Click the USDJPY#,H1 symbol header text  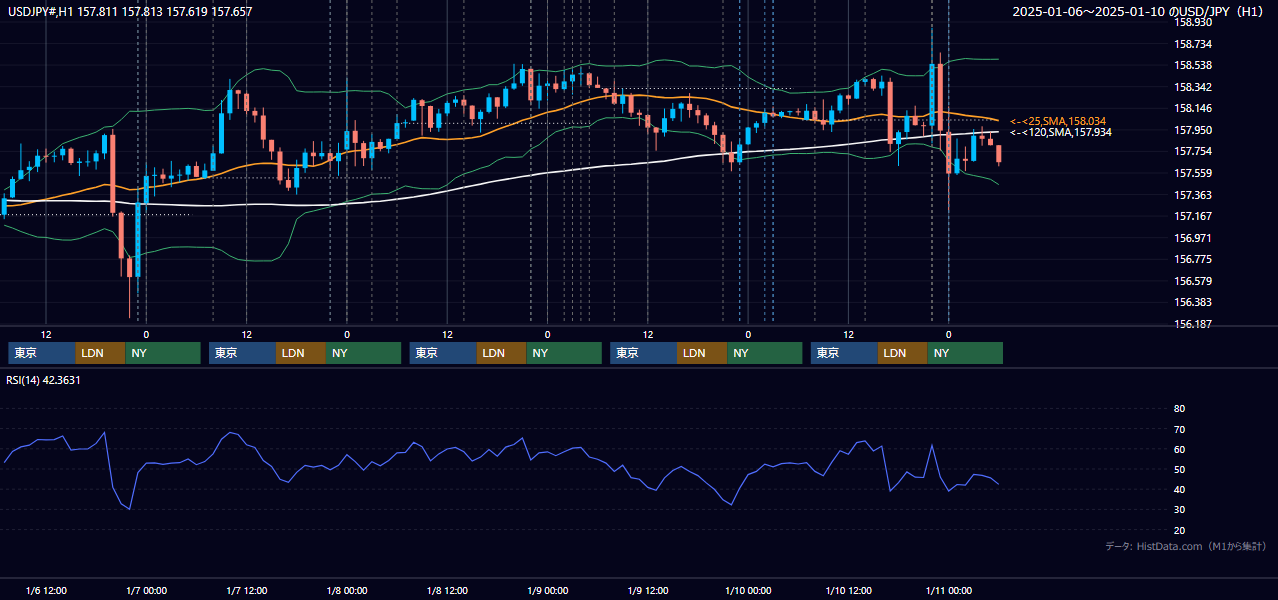[130, 12]
